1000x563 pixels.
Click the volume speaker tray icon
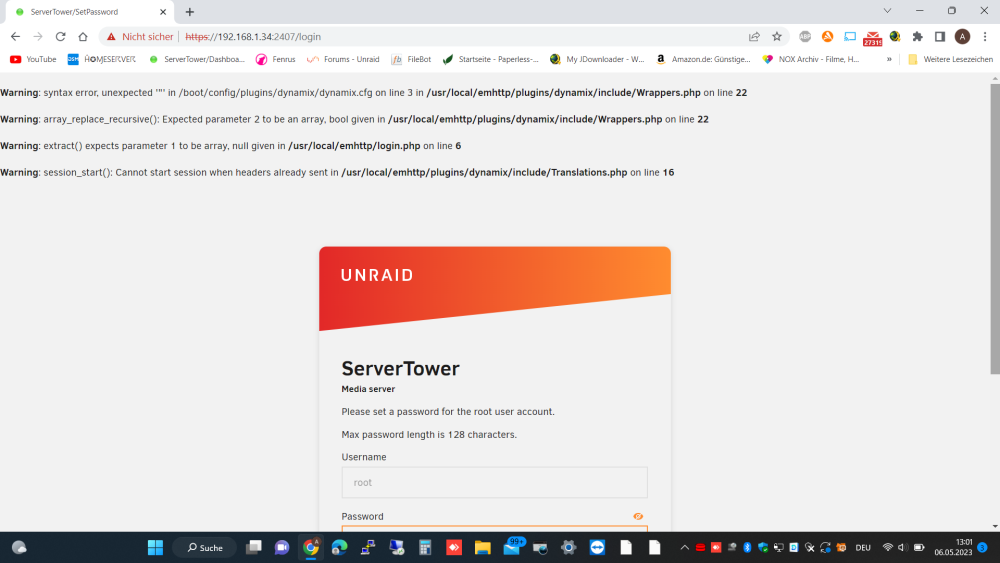click(x=903, y=548)
